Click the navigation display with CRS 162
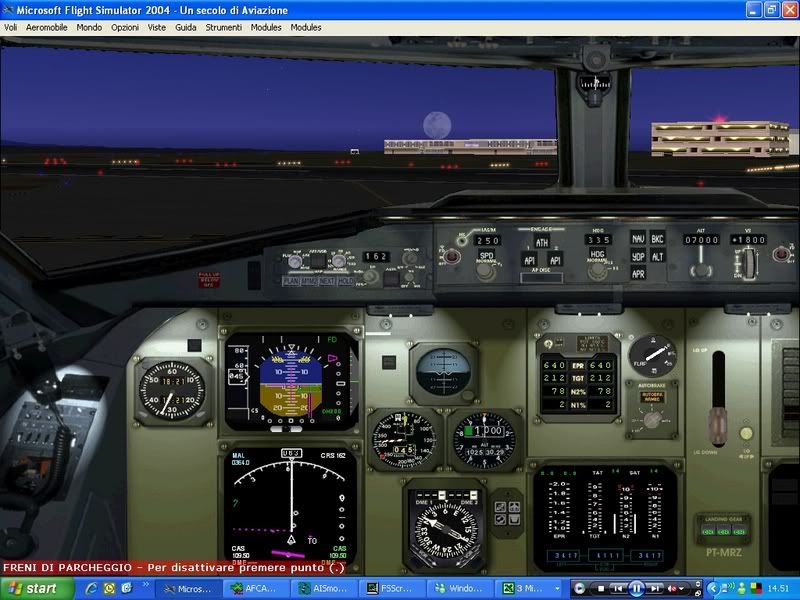 290,507
